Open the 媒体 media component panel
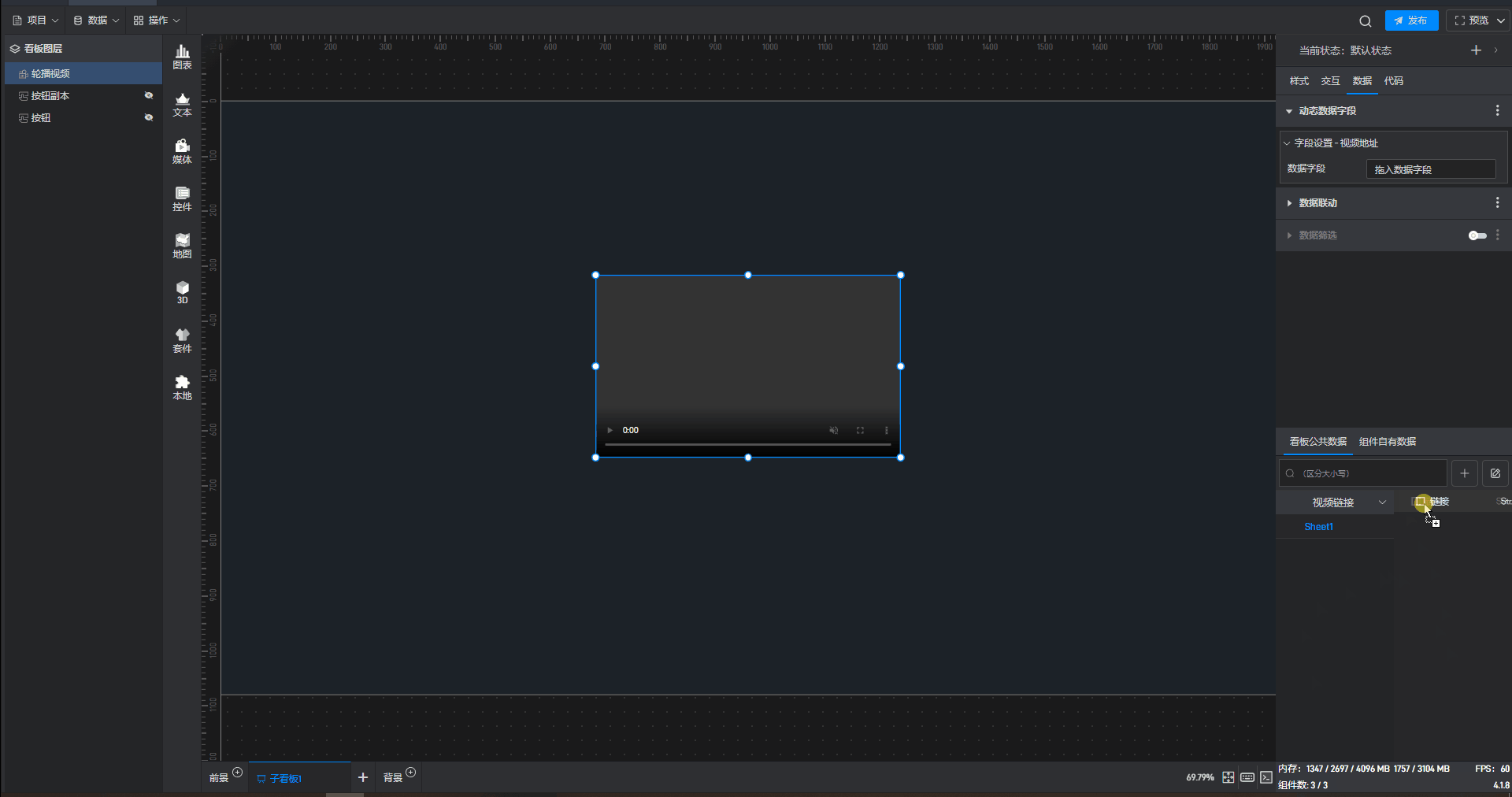Image resolution: width=1512 pixels, height=797 pixels. (x=182, y=151)
